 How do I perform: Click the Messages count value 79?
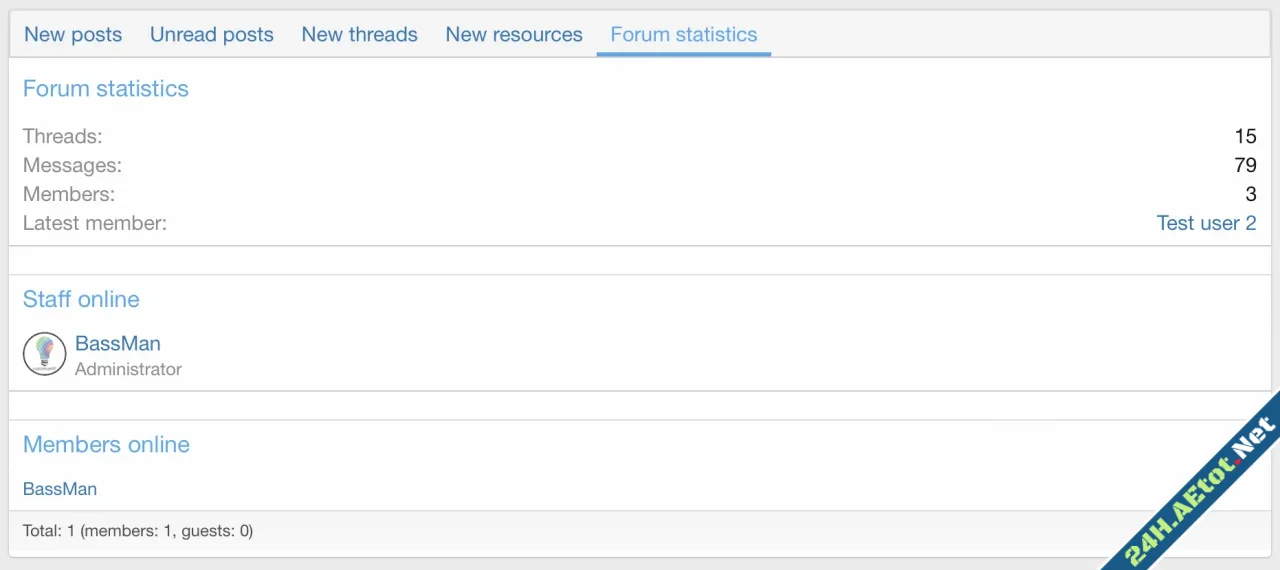(x=1245, y=165)
